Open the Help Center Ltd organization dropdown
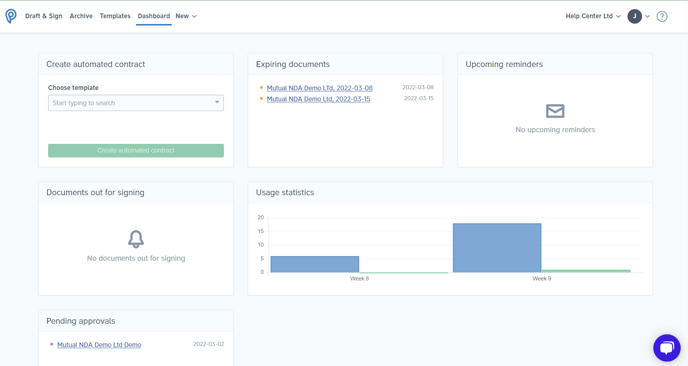 [x=593, y=16]
